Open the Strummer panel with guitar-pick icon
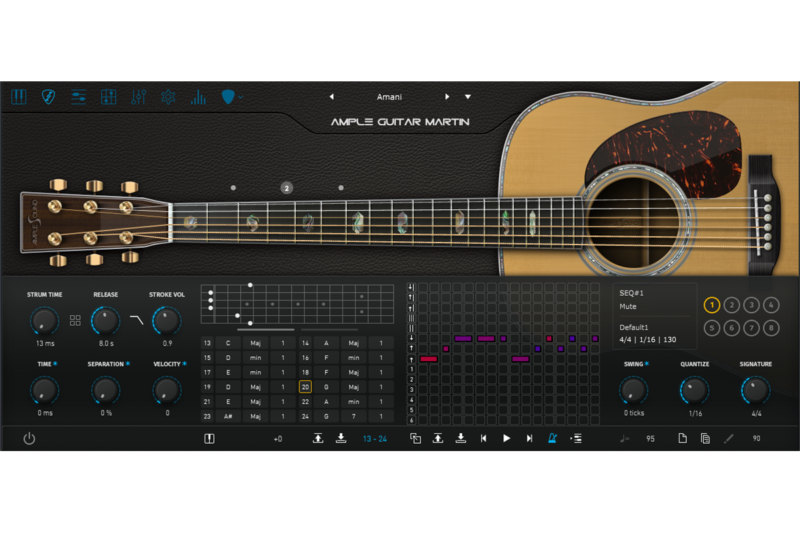This screenshot has height=533, width=800. (48, 97)
